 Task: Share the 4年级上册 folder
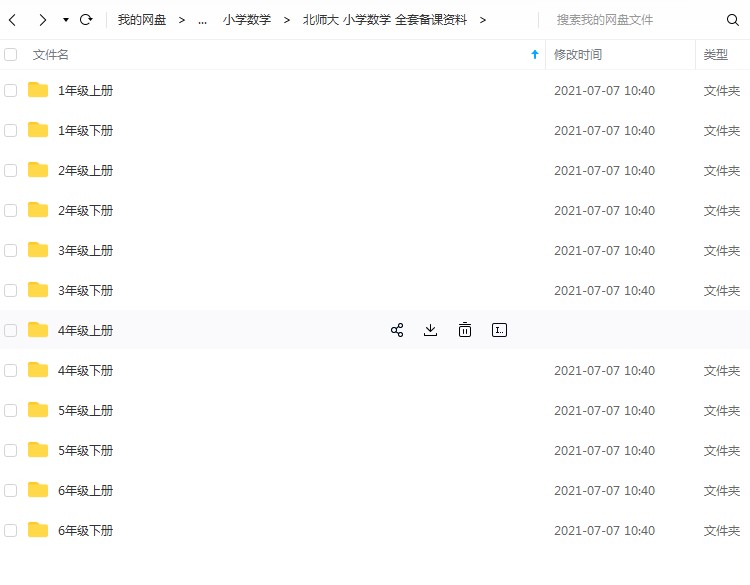click(397, 330)
